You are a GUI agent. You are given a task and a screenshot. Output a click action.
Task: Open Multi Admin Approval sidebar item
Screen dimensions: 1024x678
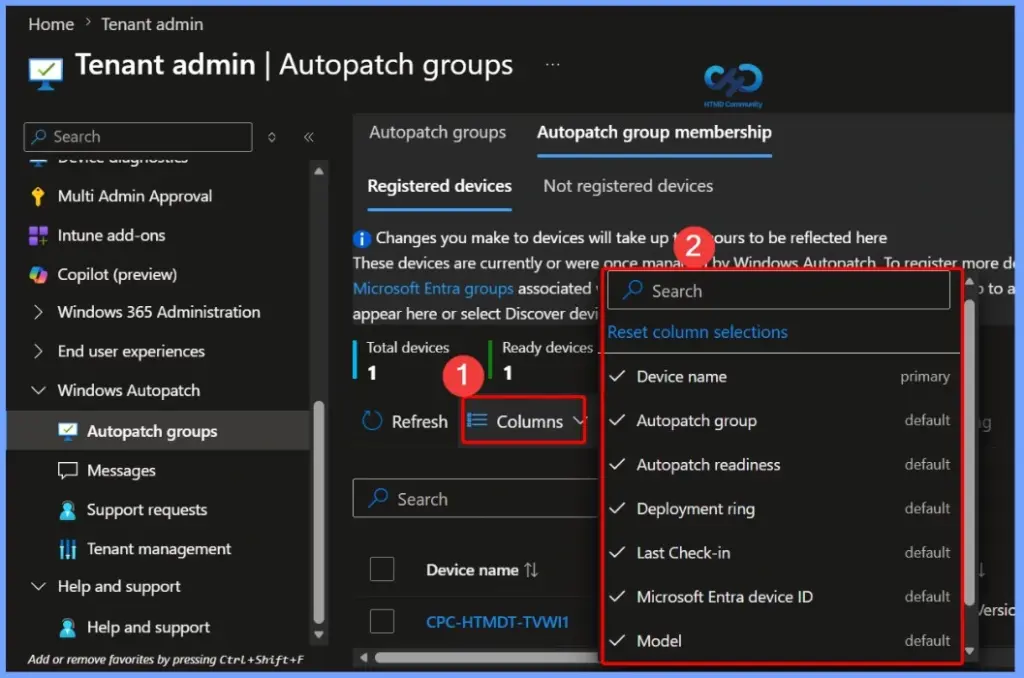[x=135, y=197]
